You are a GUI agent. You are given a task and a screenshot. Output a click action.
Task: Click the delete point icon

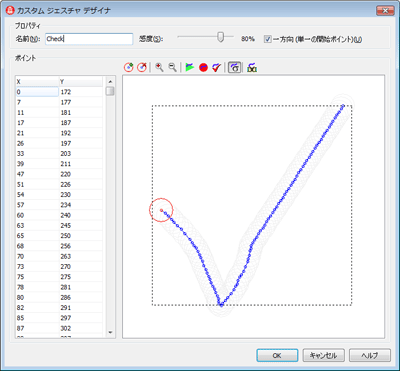click(x=142, y=68)
